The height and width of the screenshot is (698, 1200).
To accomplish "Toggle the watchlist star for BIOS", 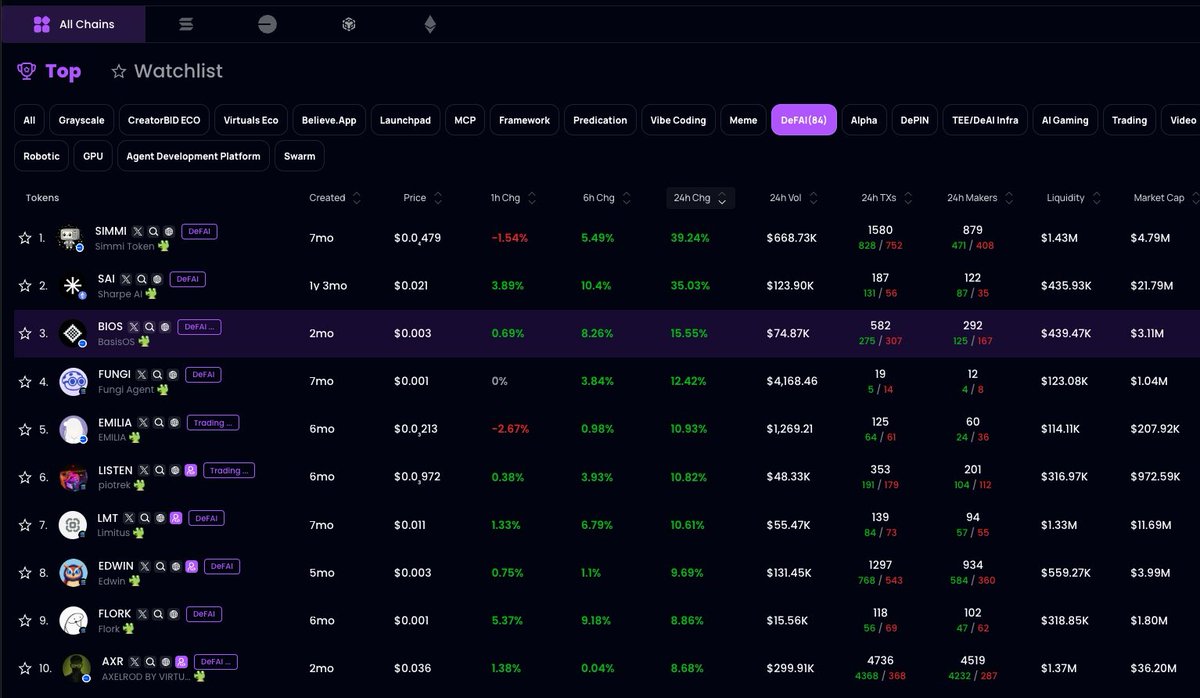I will click(x=25, y=333).
